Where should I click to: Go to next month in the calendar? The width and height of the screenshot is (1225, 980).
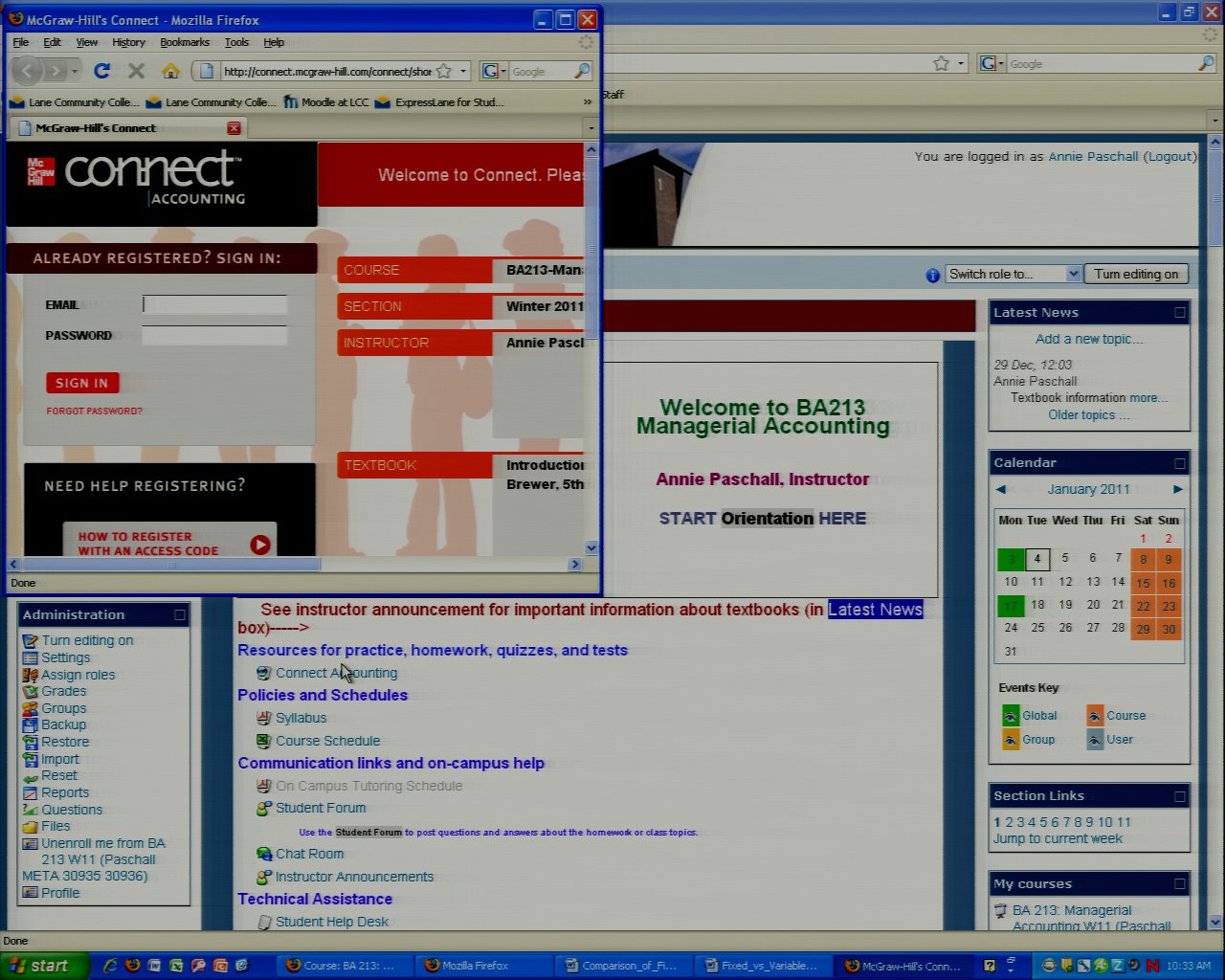[1177, 489]
